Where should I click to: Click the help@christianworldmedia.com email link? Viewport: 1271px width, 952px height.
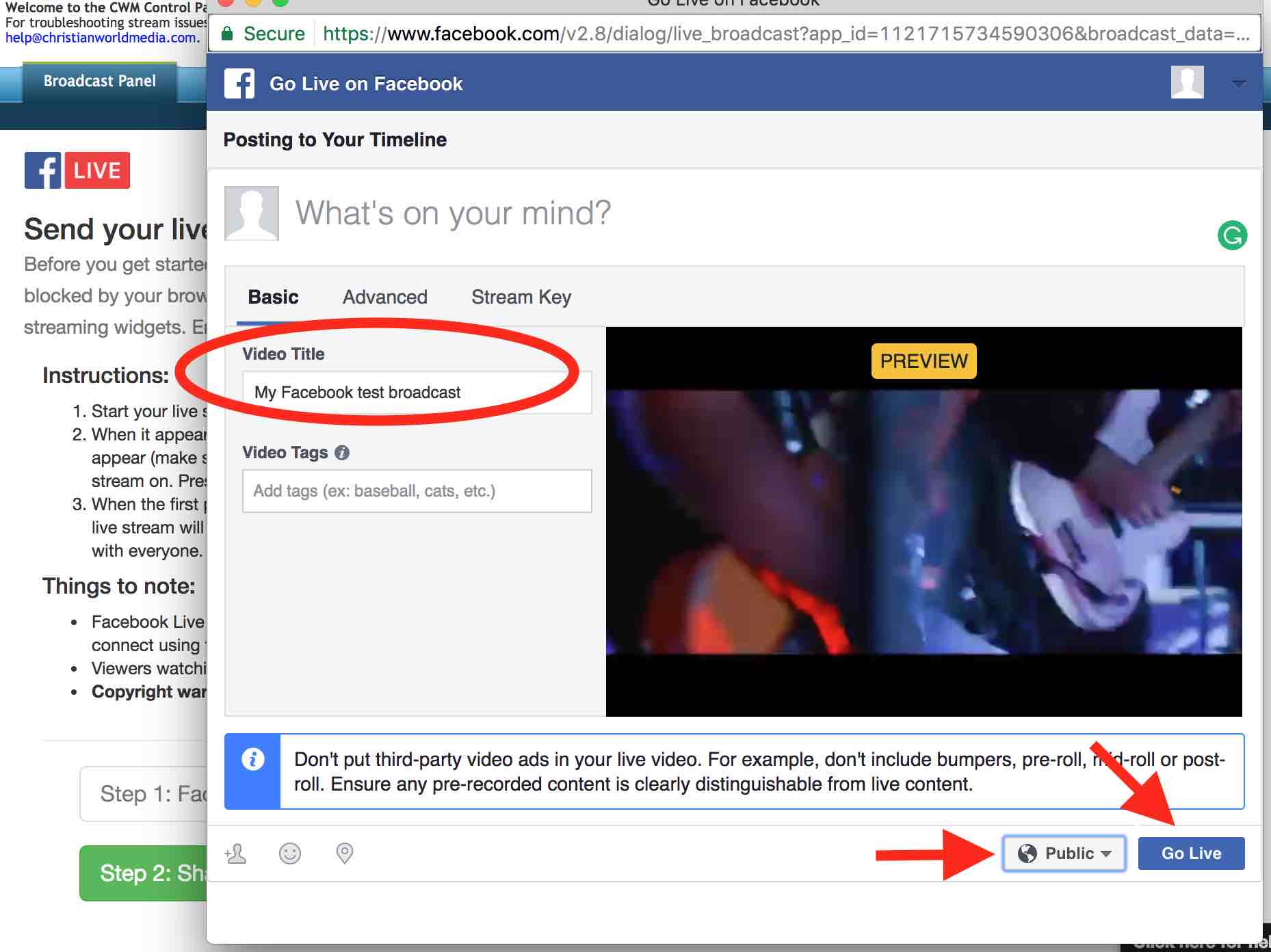pyautogui.click(x=103, y=38)
